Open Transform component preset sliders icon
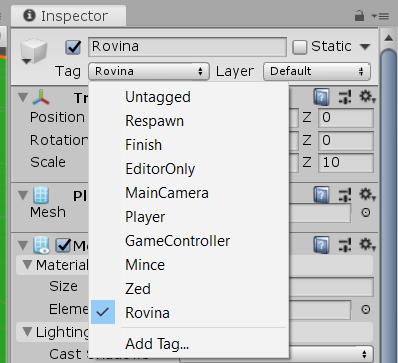 click(345, 97)
